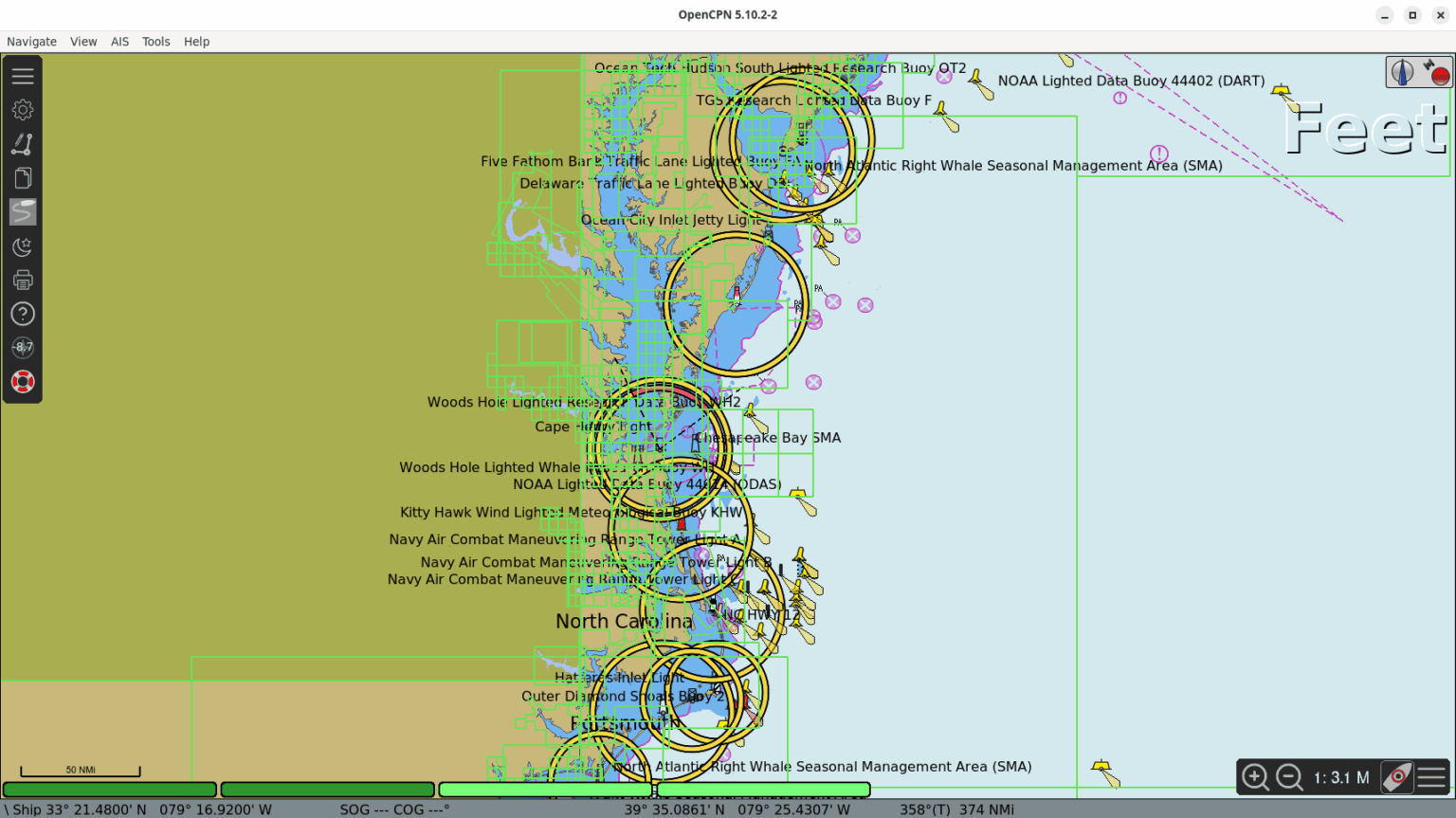Click the compass north-up indicator
1456x818 pixels.
(x=1402, y=72)
